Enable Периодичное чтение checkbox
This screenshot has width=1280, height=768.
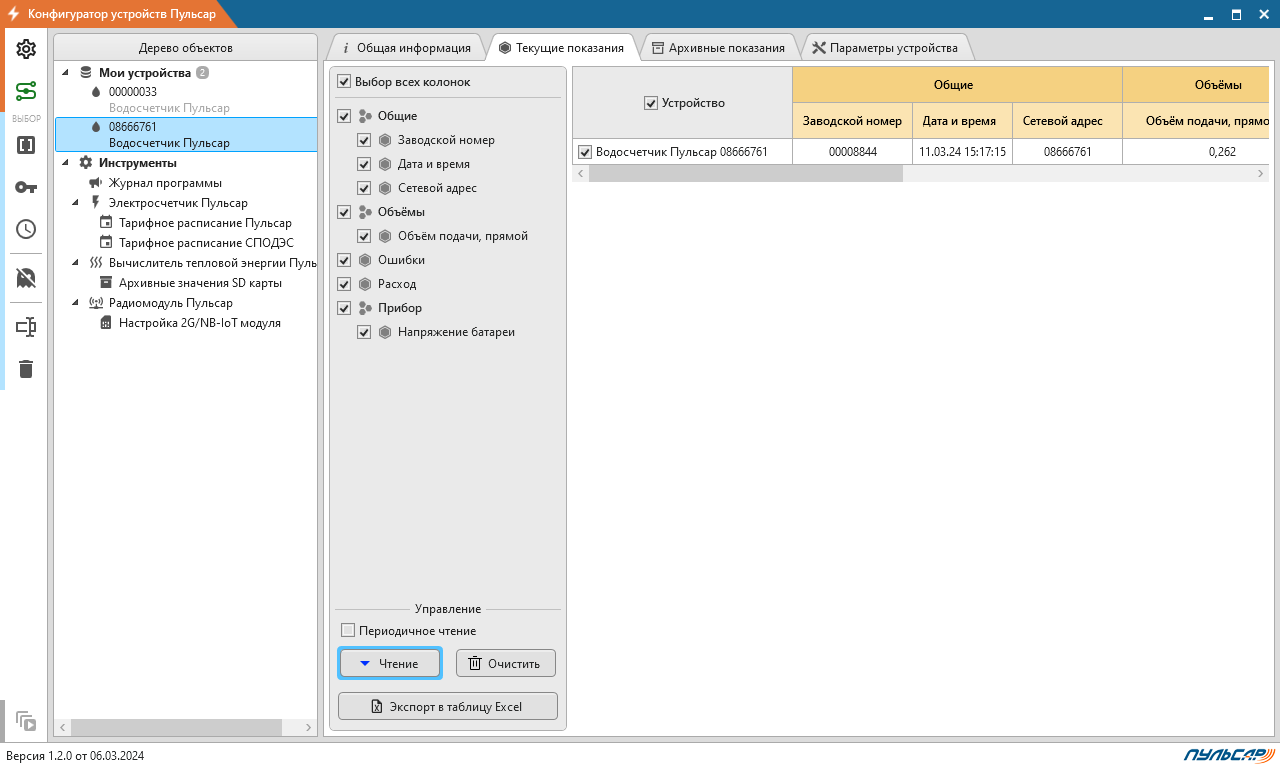point(348,631)
